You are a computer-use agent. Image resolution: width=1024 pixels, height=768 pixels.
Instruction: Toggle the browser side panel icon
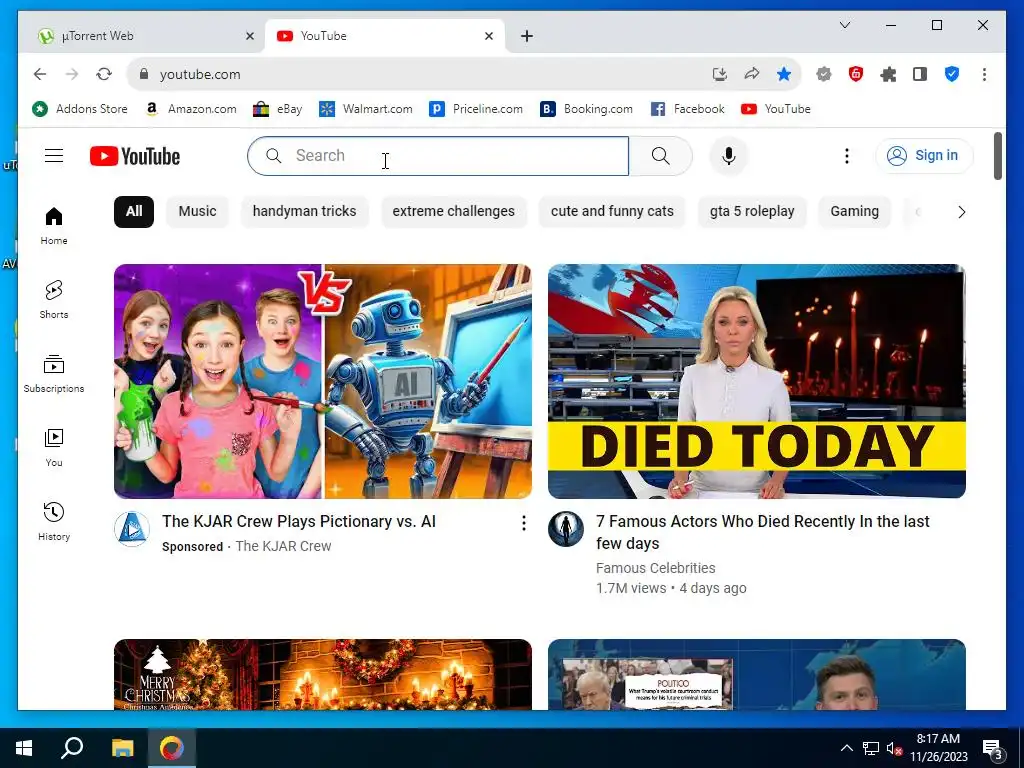[920, 74]
